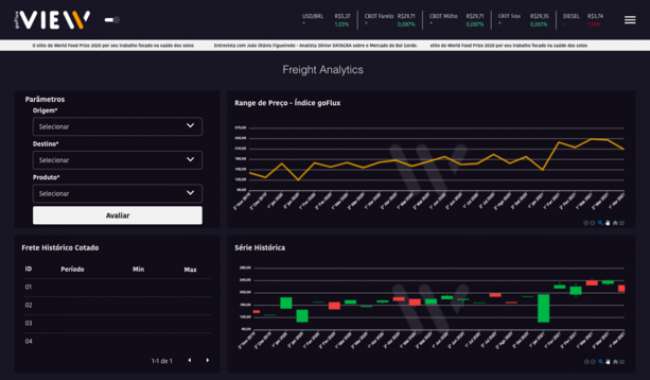Click the goFlux VIEW logo
The height and width of the screenshot is (380, 650).
tap(52, 19)
